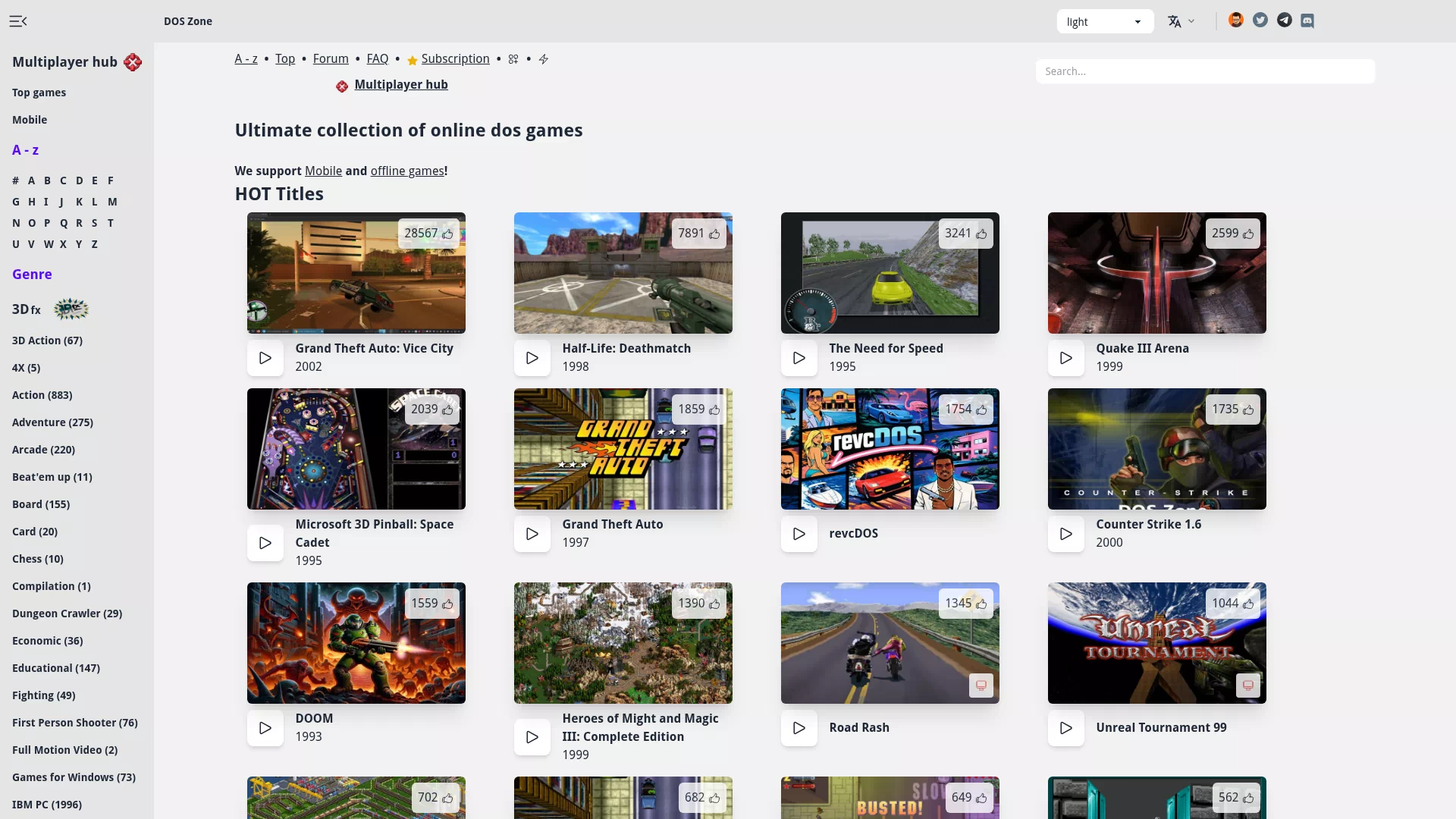Screen dimensions: 1456x819
Task: Open the Chess (10) genre
Action: click(38, 559)
